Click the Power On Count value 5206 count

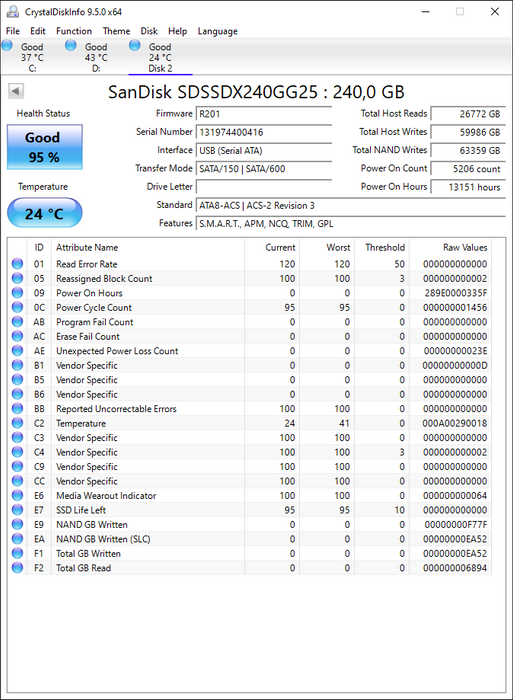click(x=468, y=169)
